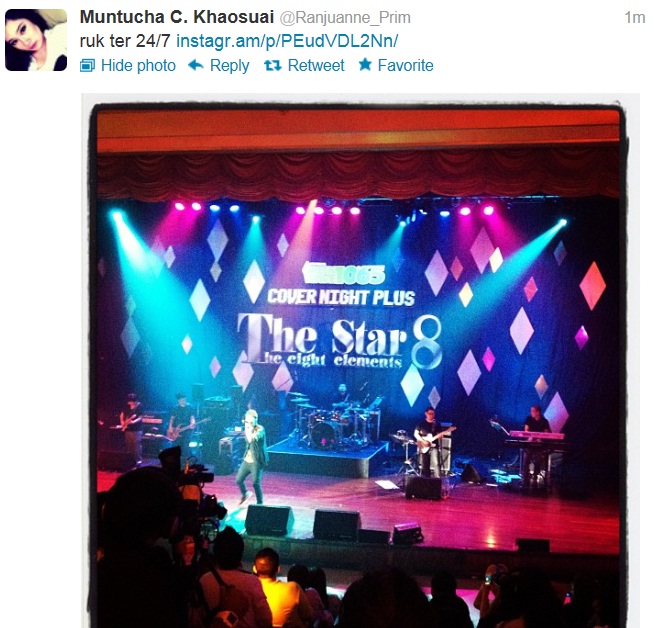
Task: Choose the Retweet text link
Action: pos(316,65)
